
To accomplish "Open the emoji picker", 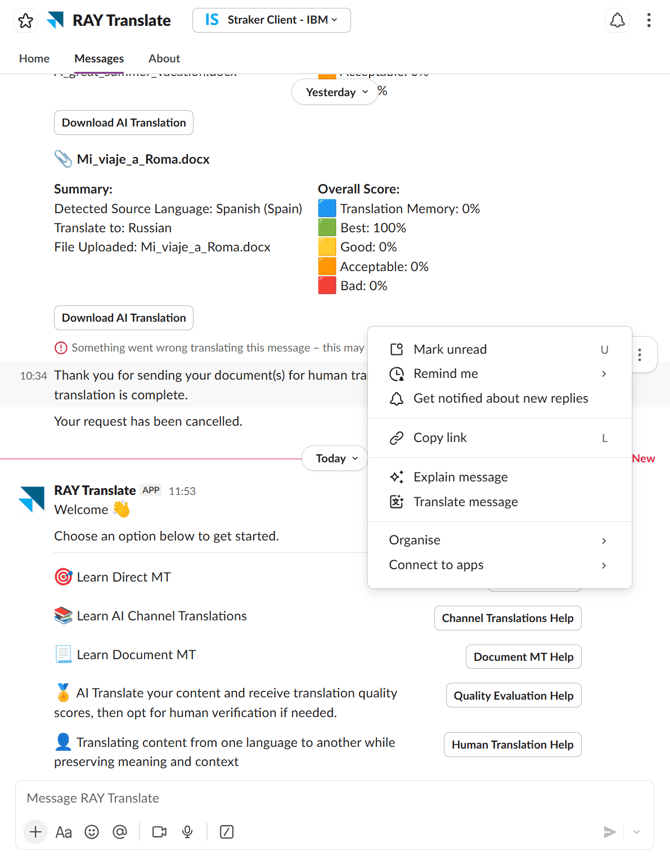I will (92, 832).
